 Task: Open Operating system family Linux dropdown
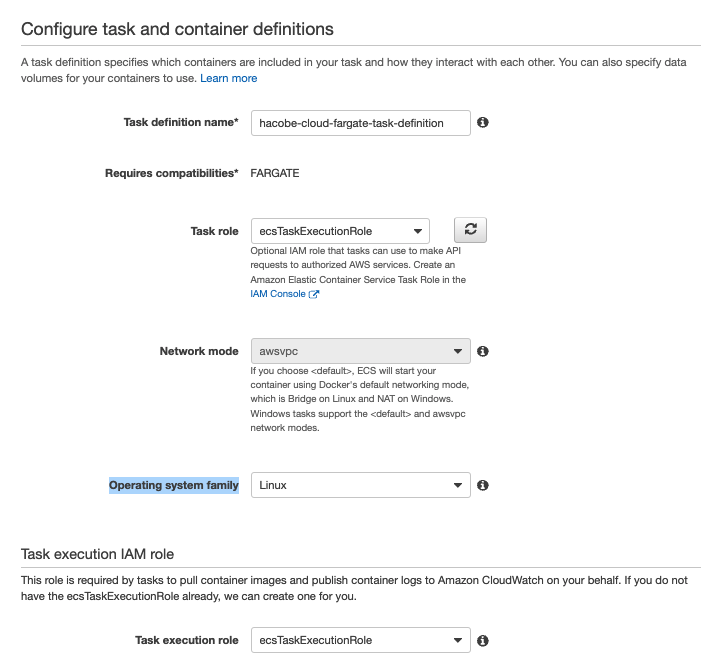(x=360, y=485)
